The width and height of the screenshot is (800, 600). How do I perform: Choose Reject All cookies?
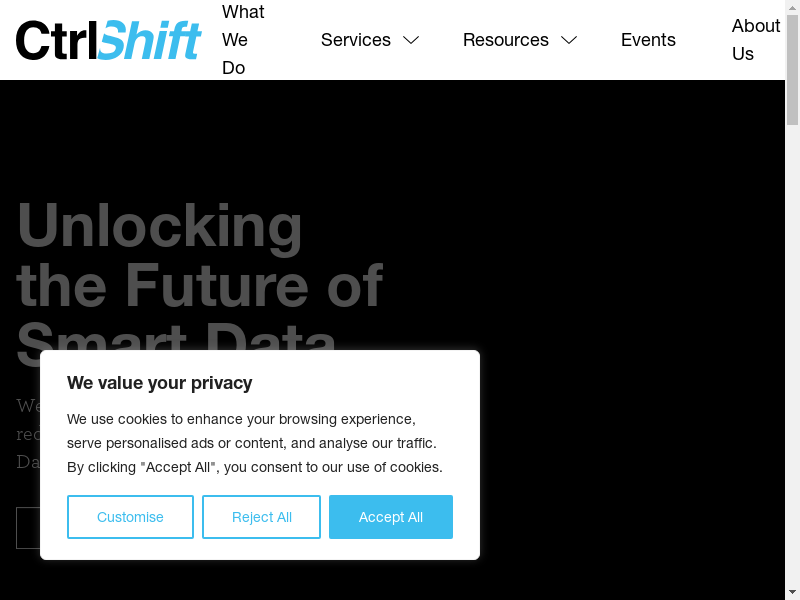coord(261,517)
